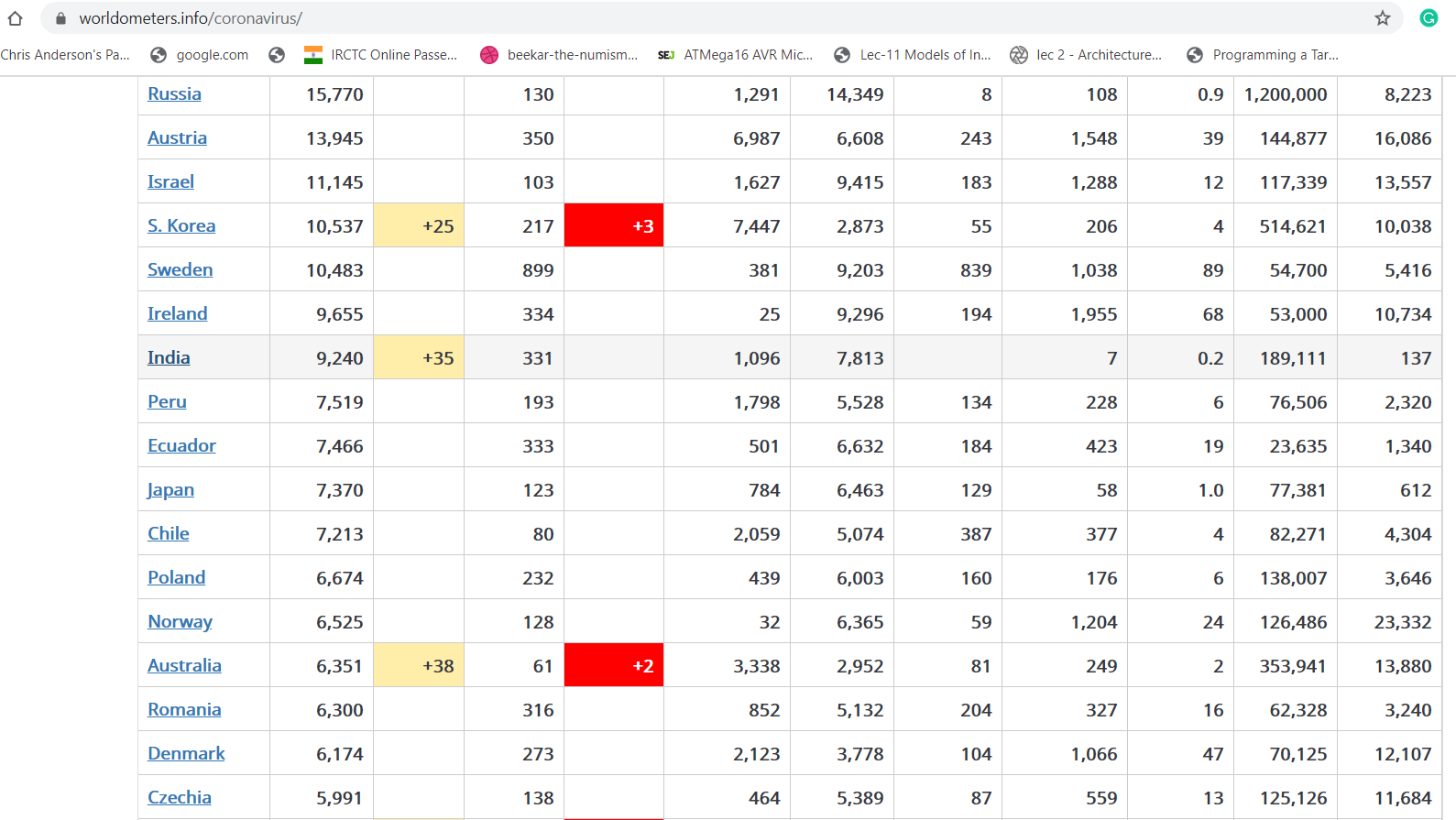Click the worldometers.info address bar
This screenshot has width=1456, height=820.
pos(721,18)
